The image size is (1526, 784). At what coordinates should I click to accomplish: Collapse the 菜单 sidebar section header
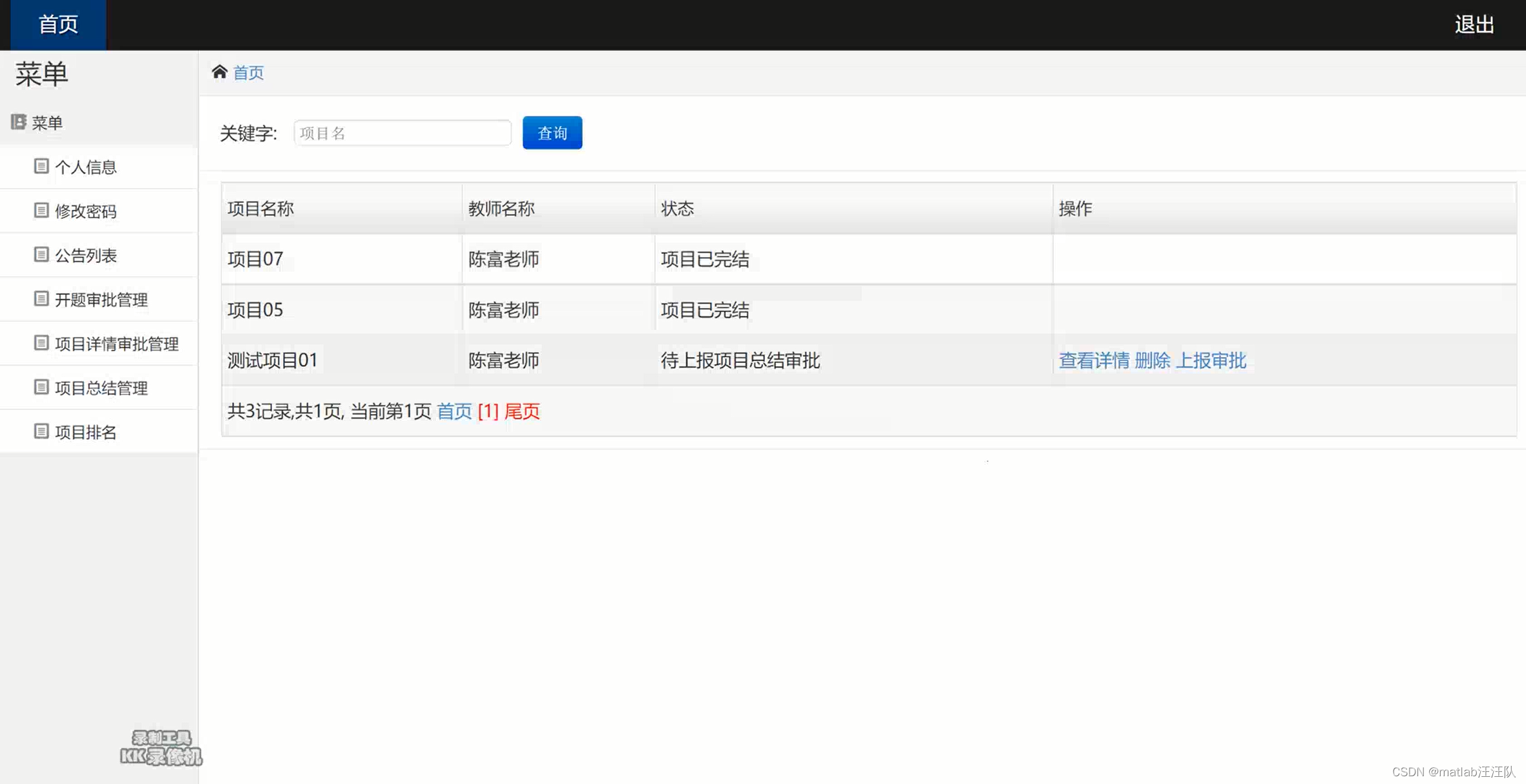coord(47,123)
